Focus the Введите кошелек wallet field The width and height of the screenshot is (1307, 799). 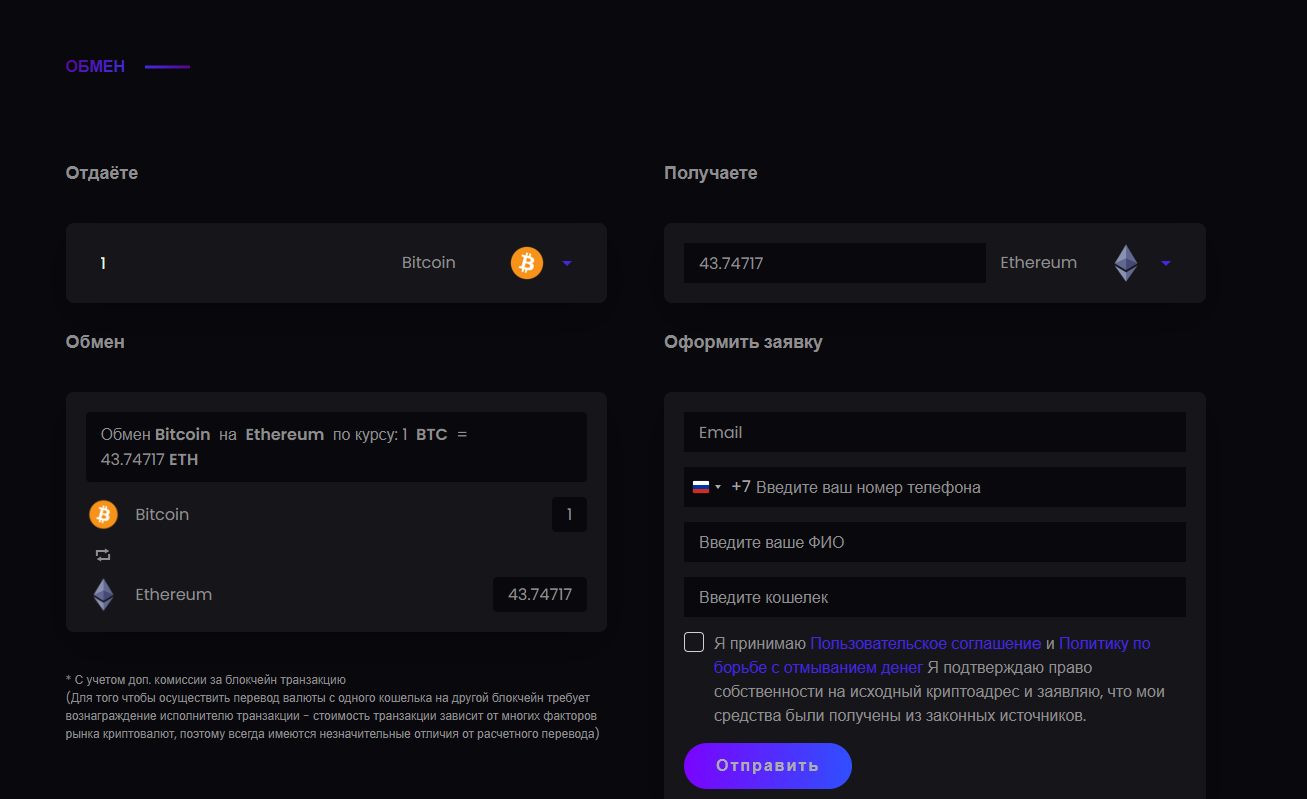pos(935,597)
